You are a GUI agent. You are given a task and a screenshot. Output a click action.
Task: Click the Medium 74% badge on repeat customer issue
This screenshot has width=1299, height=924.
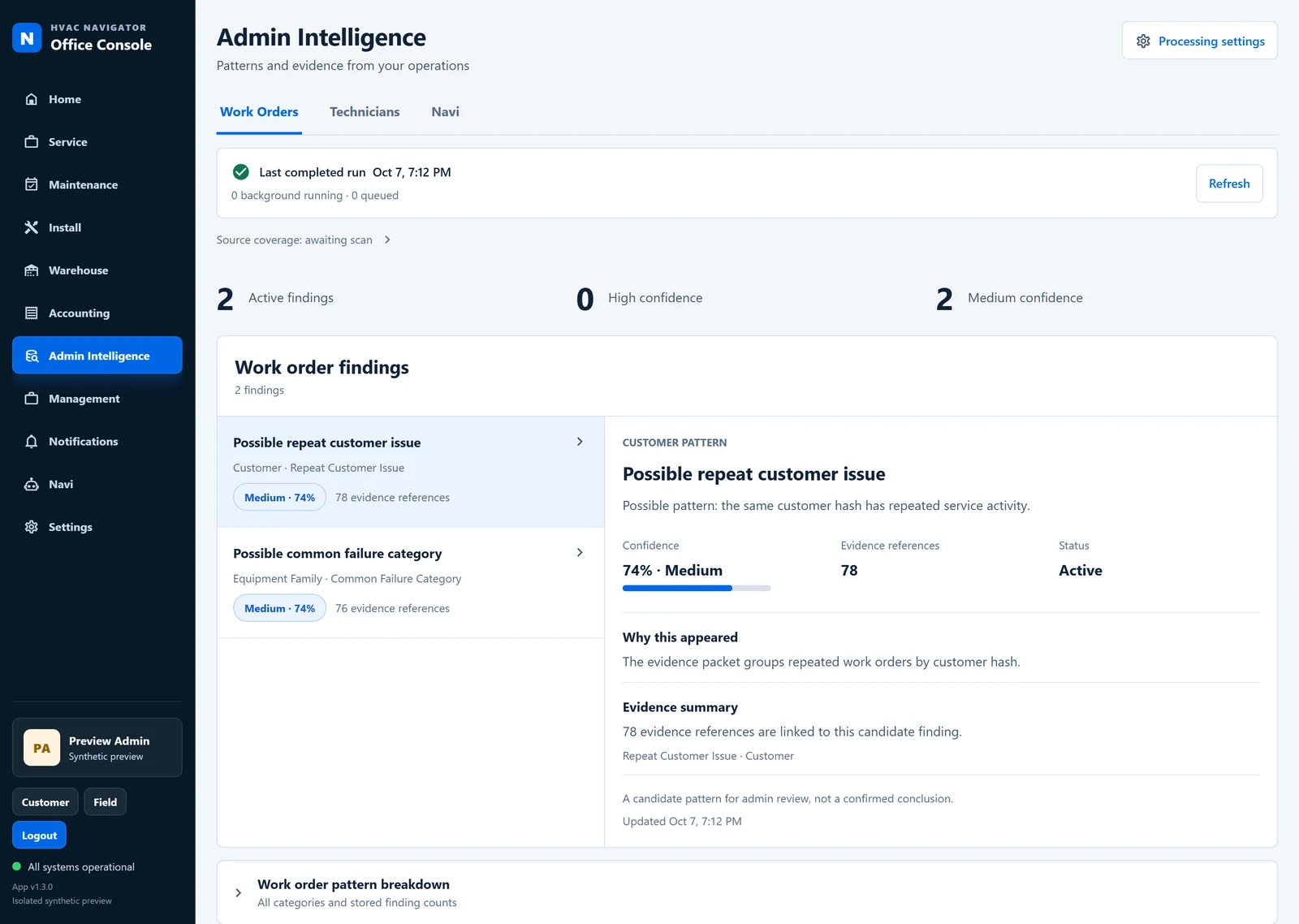point(279,498)
